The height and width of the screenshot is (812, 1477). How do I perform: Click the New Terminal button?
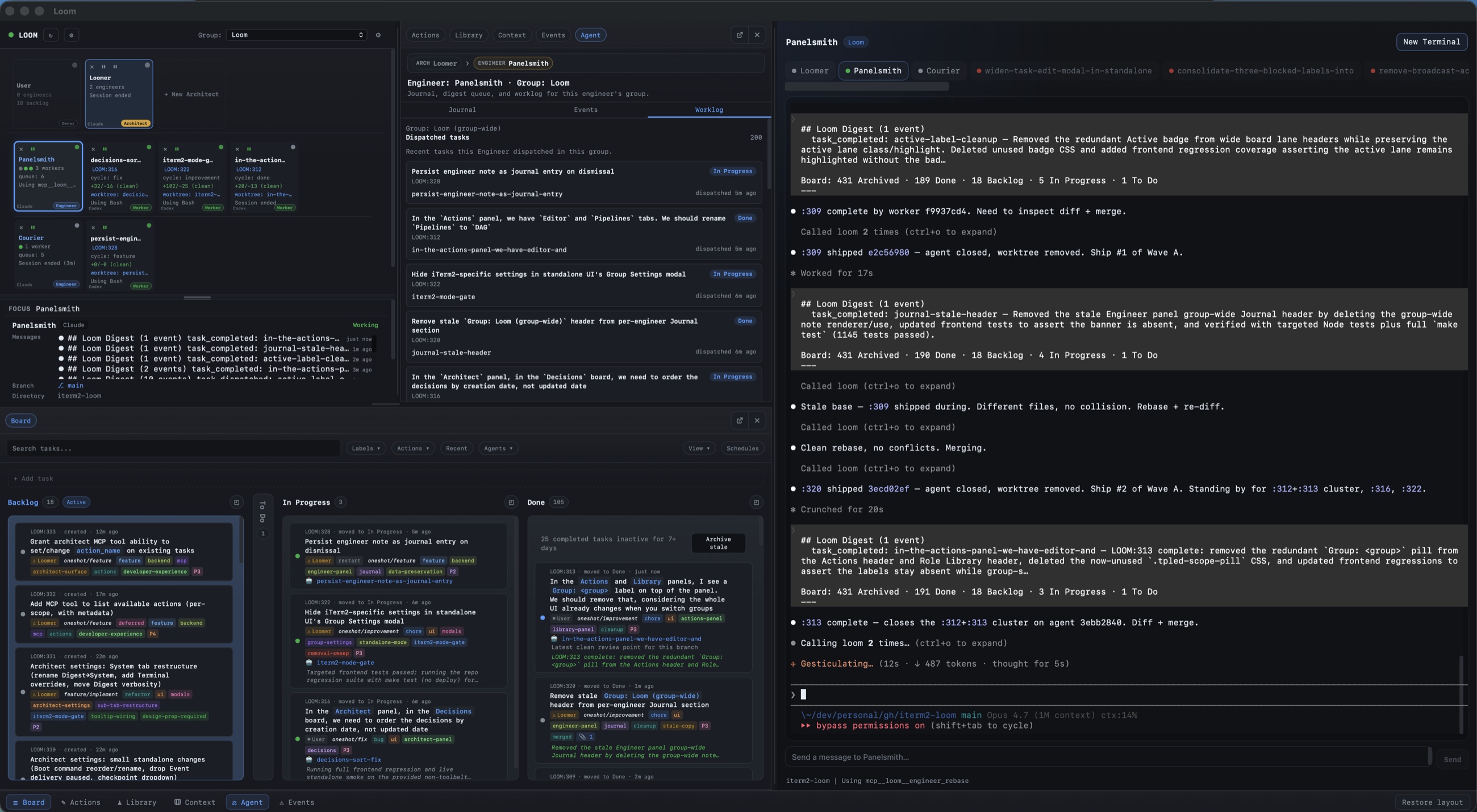pos(1431,42)
